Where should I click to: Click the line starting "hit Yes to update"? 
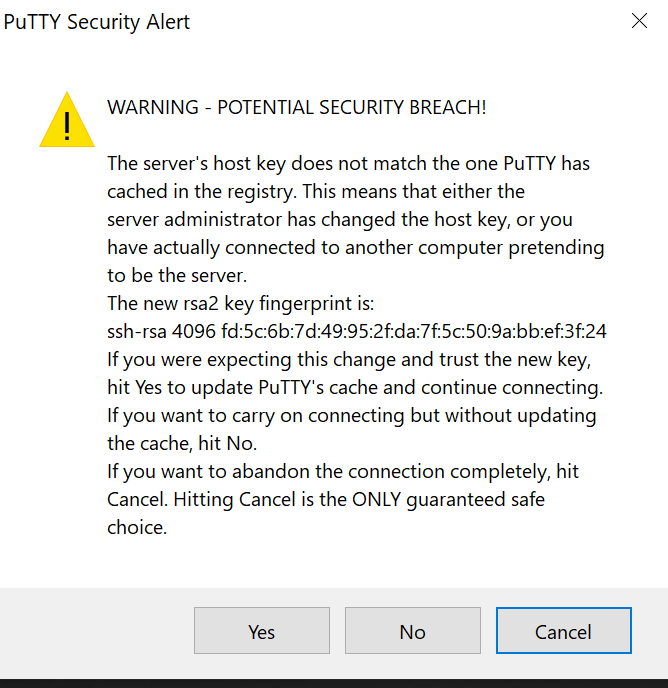pyautogui.click(x=354, y=387)
